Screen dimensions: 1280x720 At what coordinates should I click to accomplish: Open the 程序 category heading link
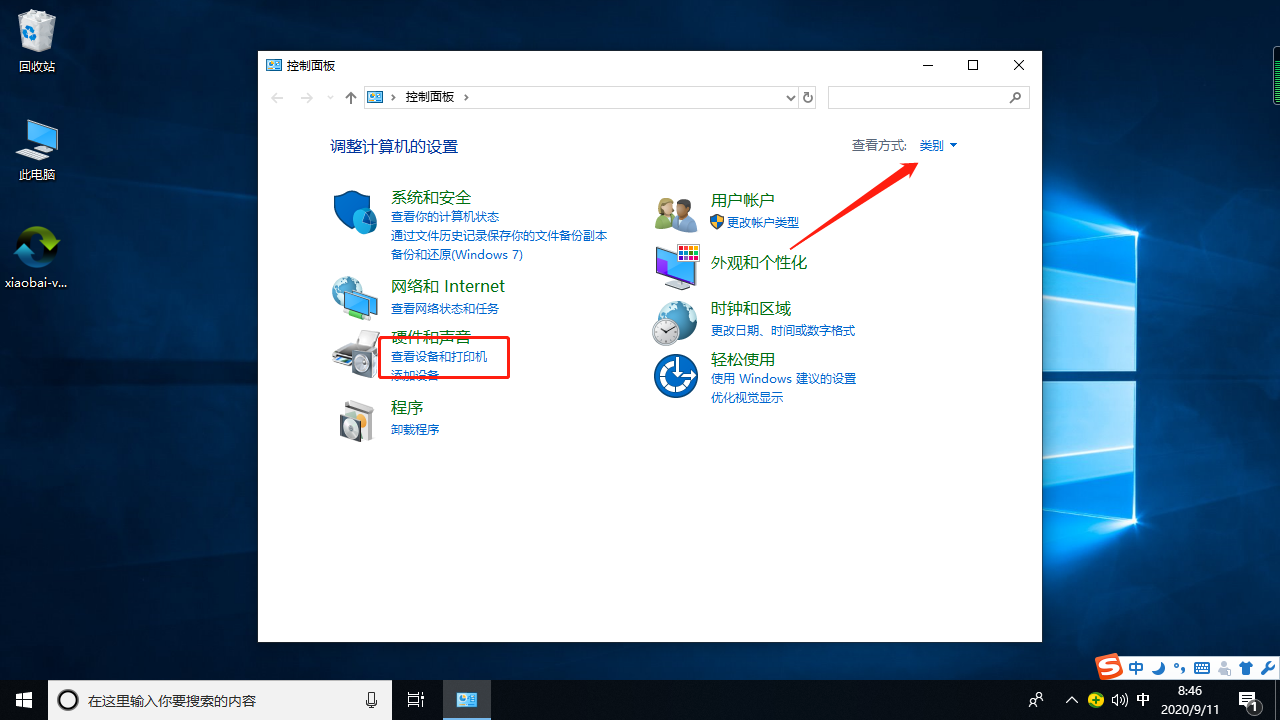tap(407, 408)
